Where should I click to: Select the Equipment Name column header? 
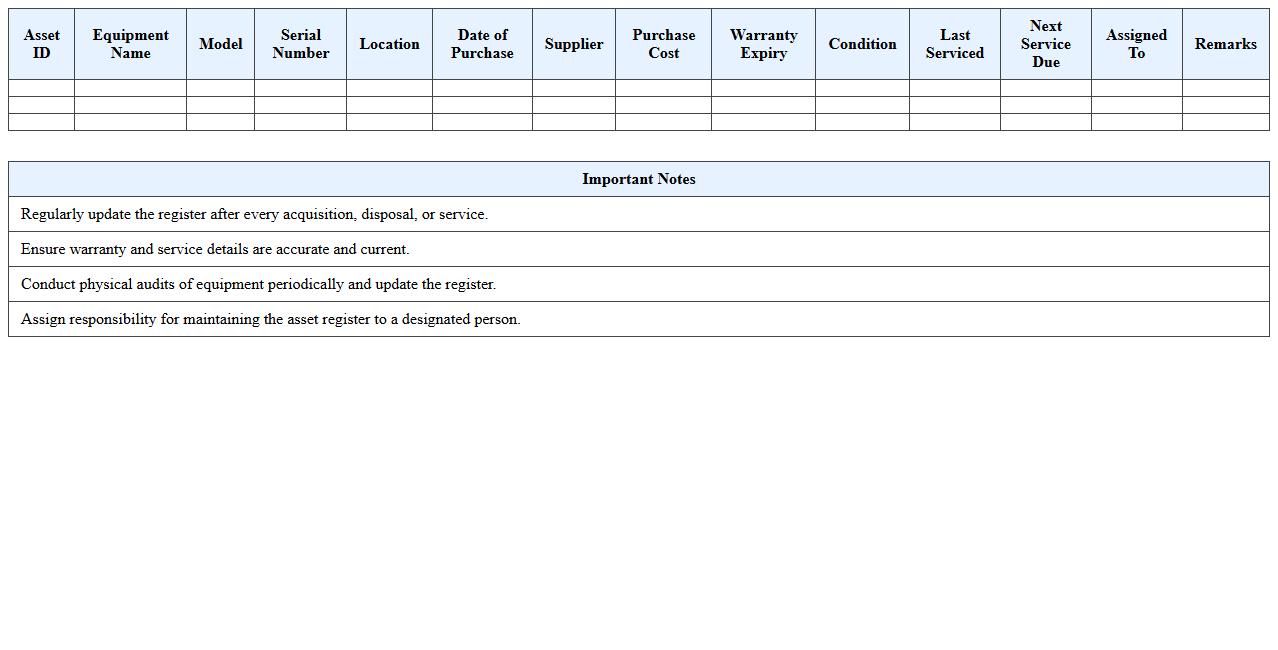tap(130, 44)
